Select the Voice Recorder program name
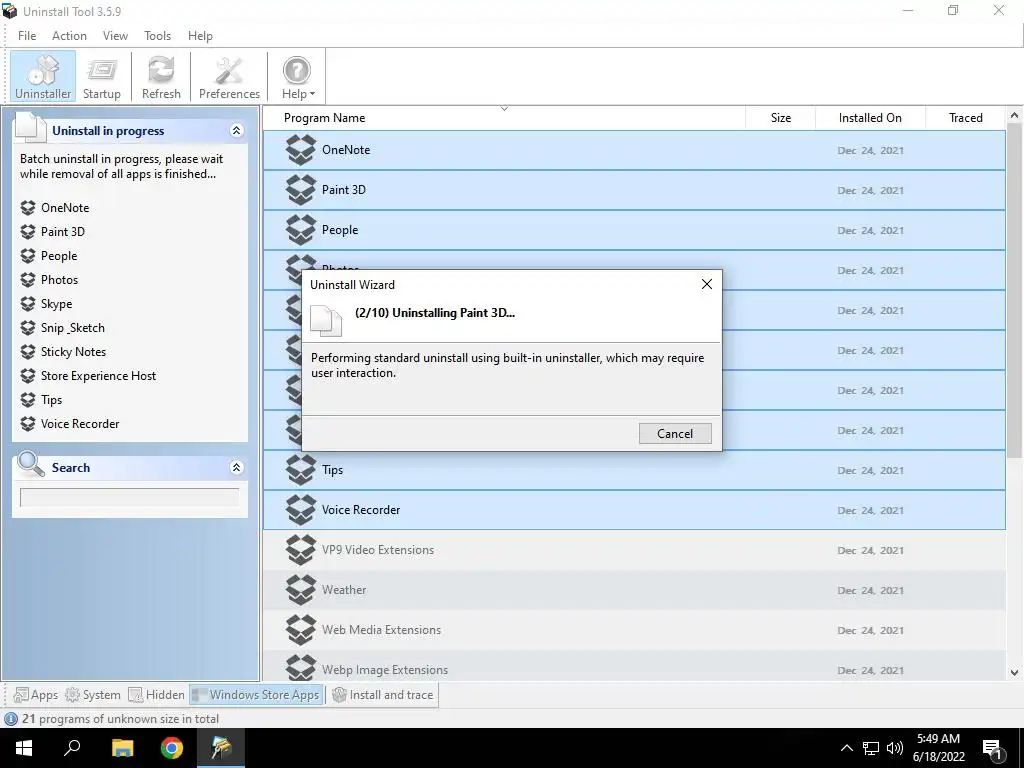 coord(360,510)
